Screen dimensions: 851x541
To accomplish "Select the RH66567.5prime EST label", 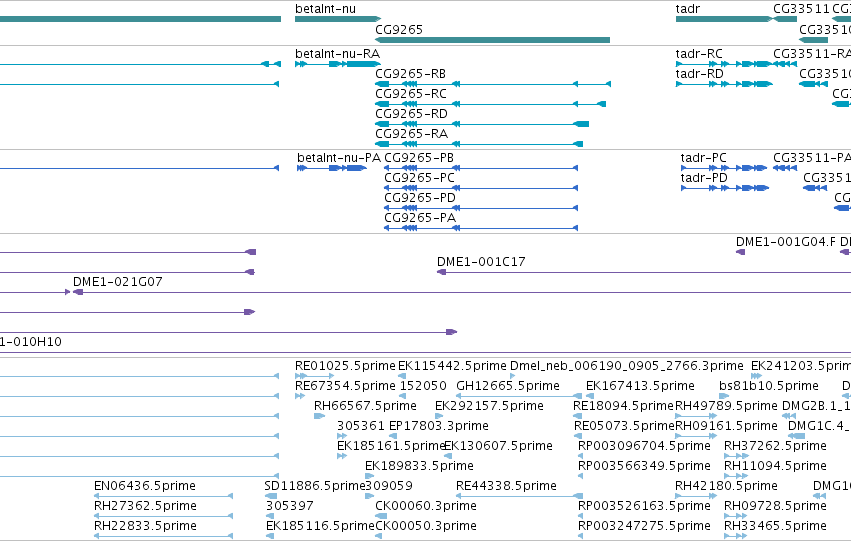I will [365, 406].
